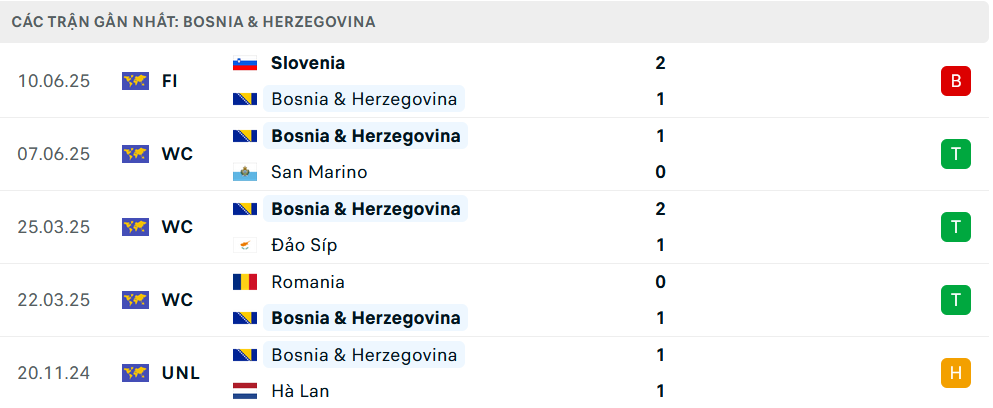Click the green T badge for 22.03.25 match
The width and height of the screenshot is (993, 408).
tap(956, 300)
